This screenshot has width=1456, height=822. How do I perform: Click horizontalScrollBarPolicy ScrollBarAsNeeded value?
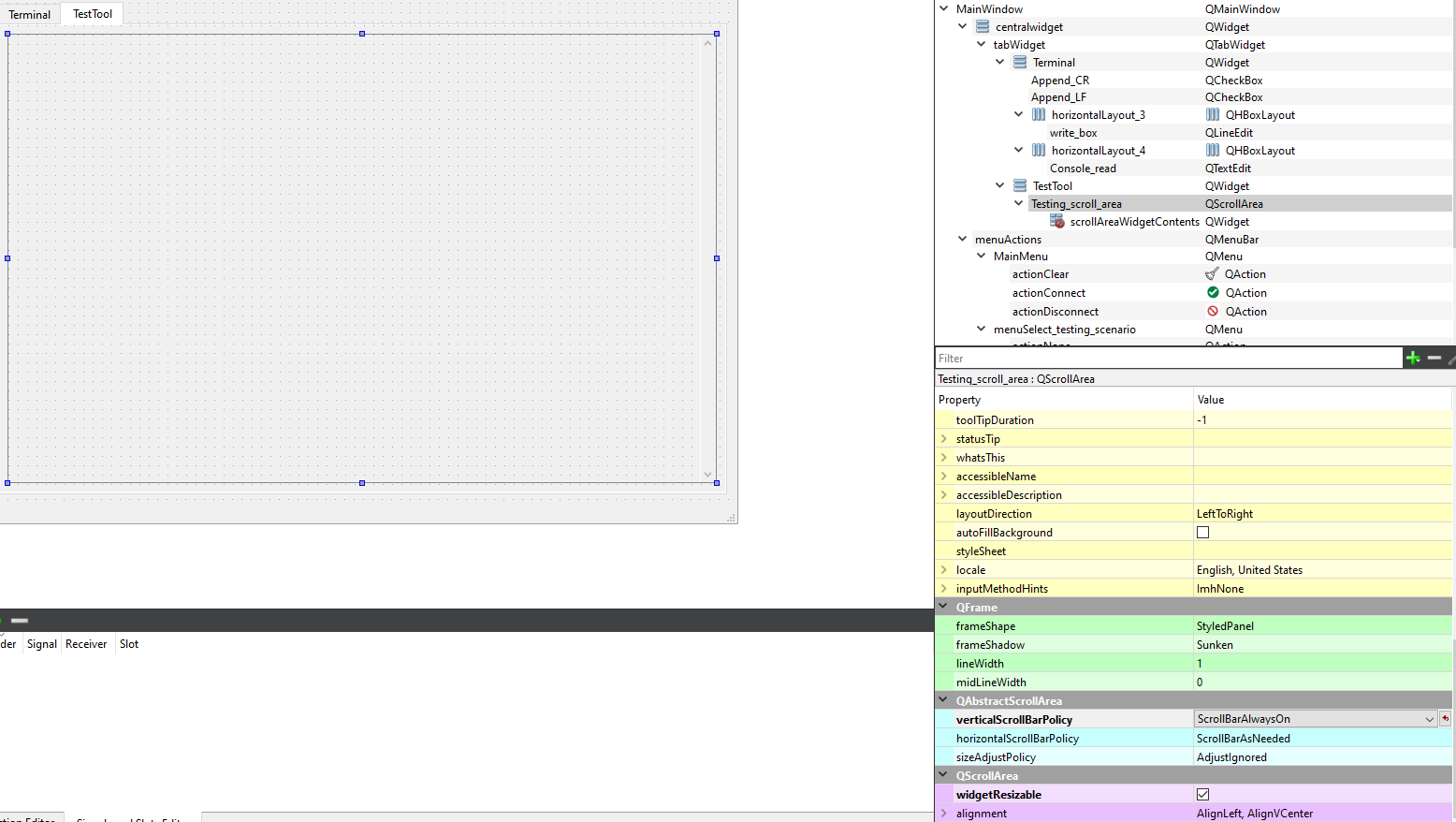point(1243,739)
